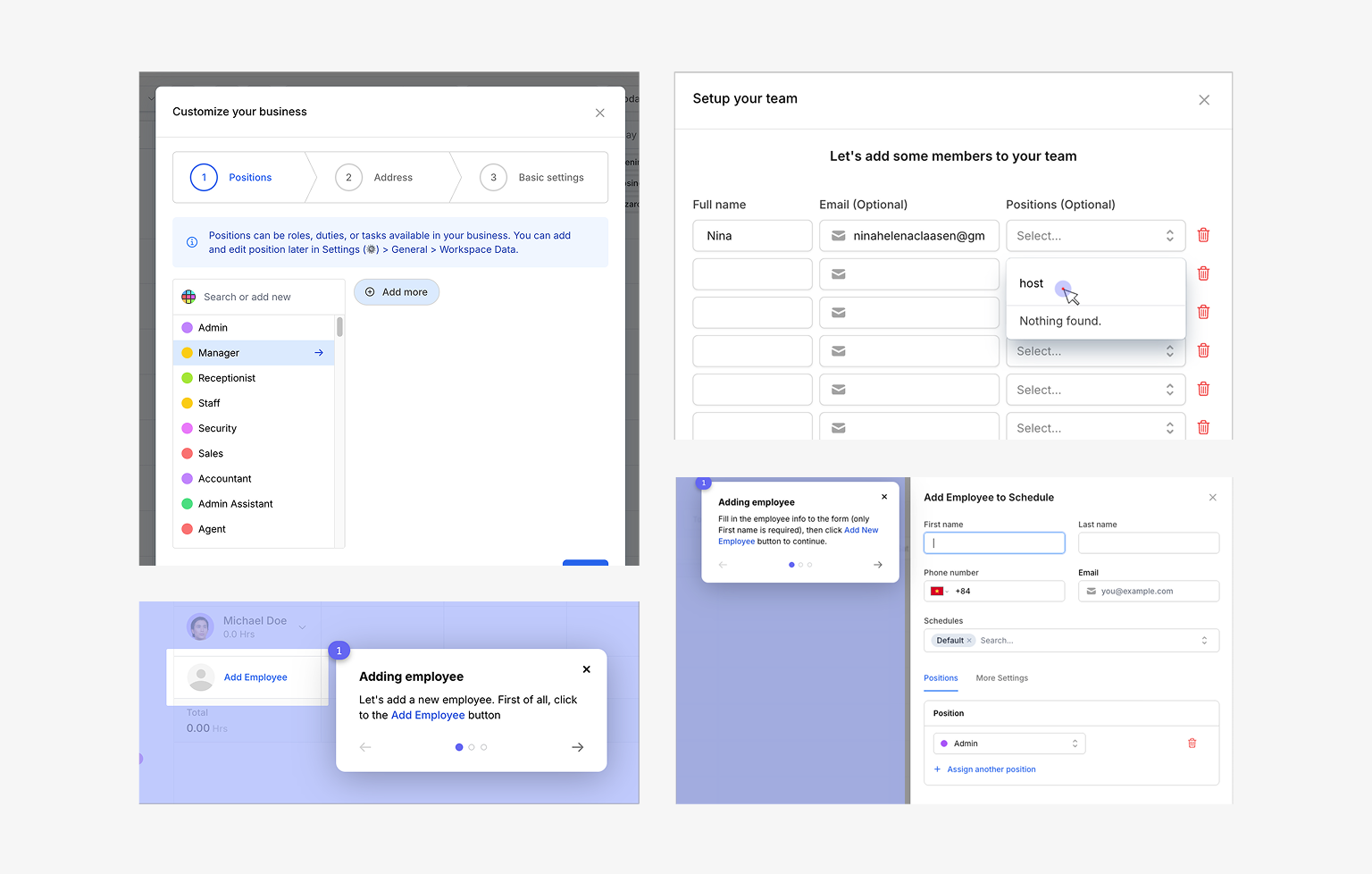
Task: Close the small Adding employee tooltip
Action: point(884,497)
